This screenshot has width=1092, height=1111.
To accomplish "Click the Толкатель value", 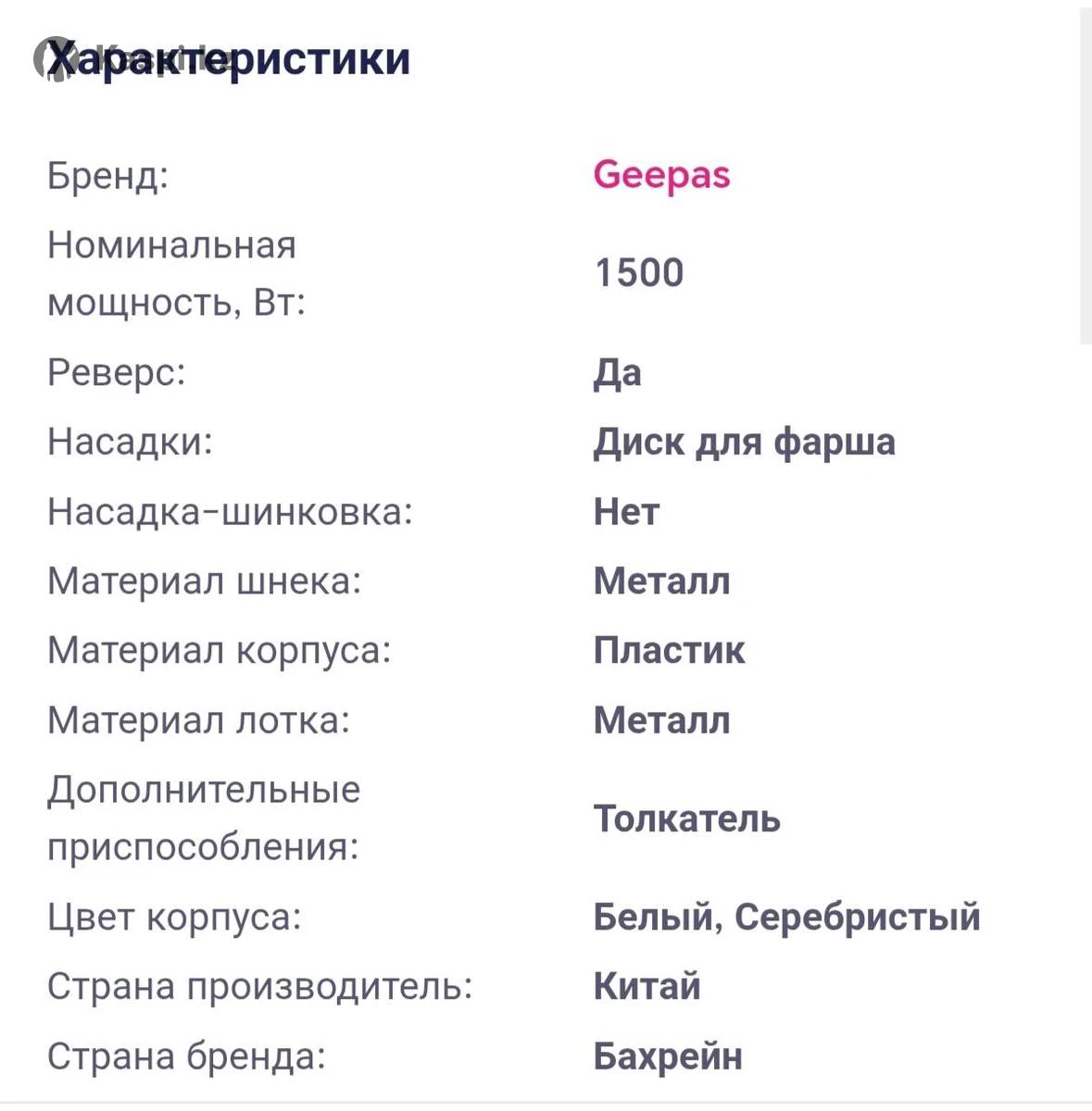I will point(686,818).
